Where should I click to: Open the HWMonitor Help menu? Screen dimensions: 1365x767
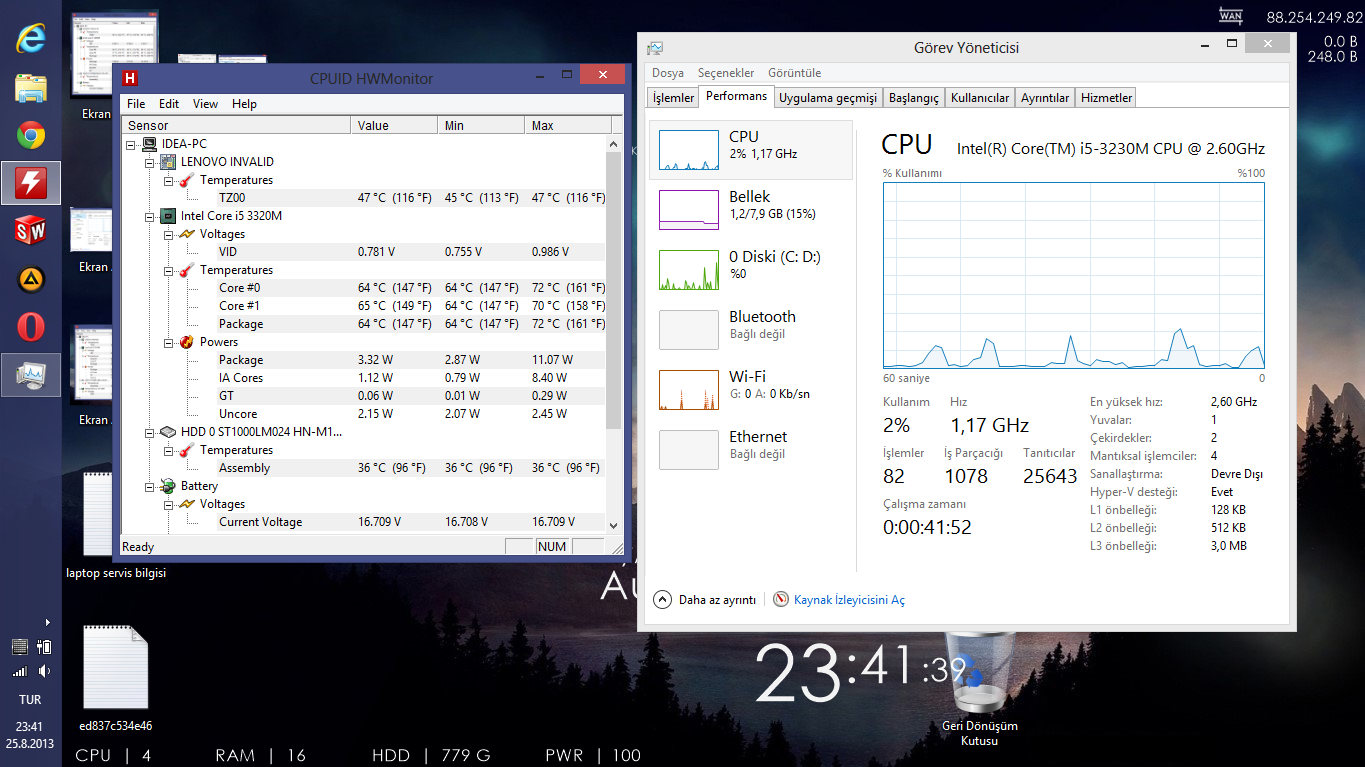244,104
